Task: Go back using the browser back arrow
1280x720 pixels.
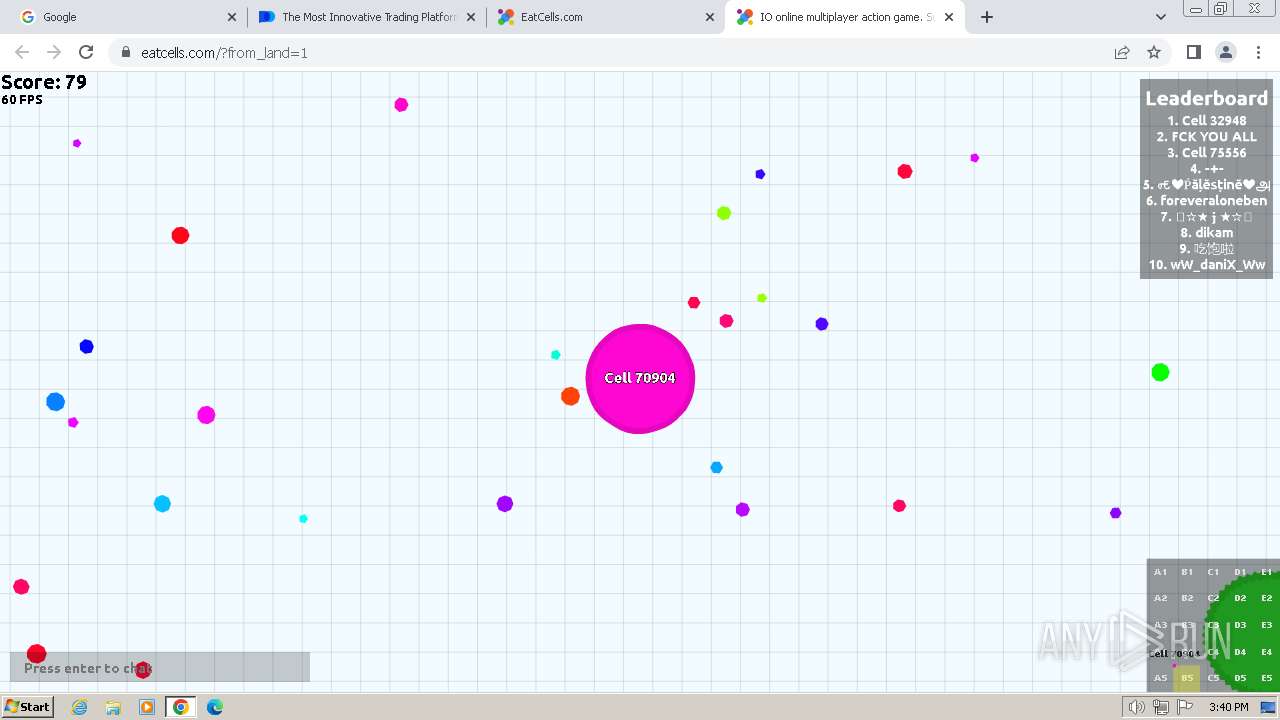Action: (x=22, y=52)
